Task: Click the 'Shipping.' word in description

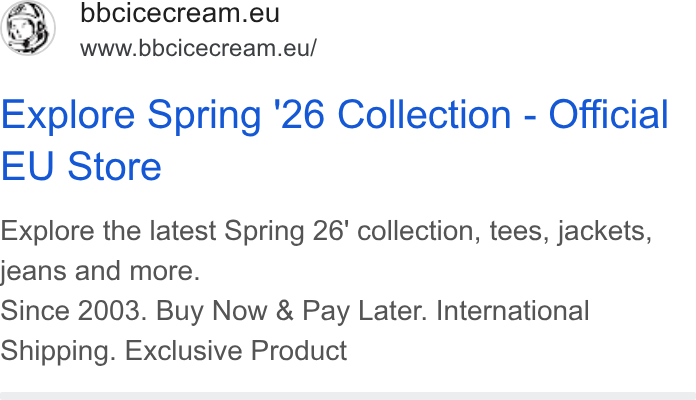Action: (x=58, y=351)
